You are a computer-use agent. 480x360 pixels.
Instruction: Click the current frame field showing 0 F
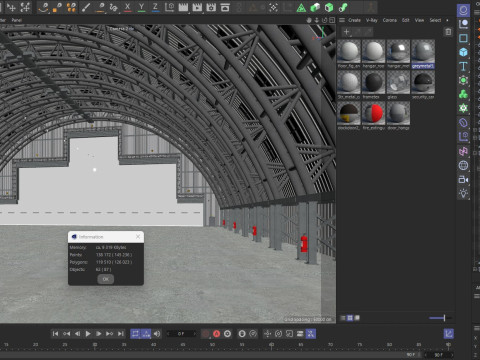coord(181,334)
